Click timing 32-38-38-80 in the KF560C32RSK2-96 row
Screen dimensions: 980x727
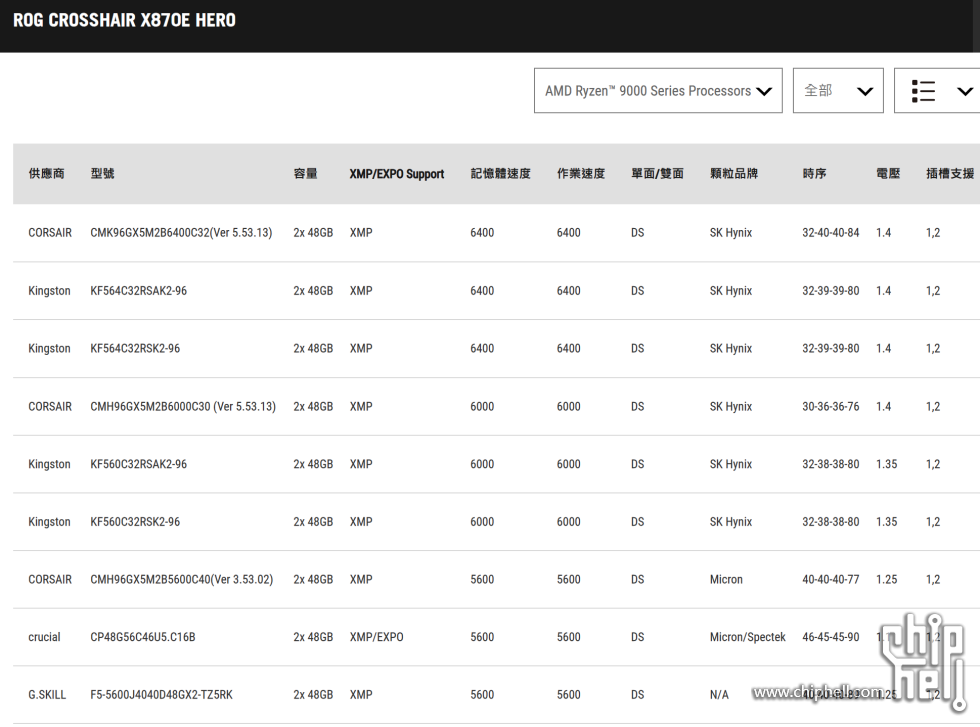831,521
